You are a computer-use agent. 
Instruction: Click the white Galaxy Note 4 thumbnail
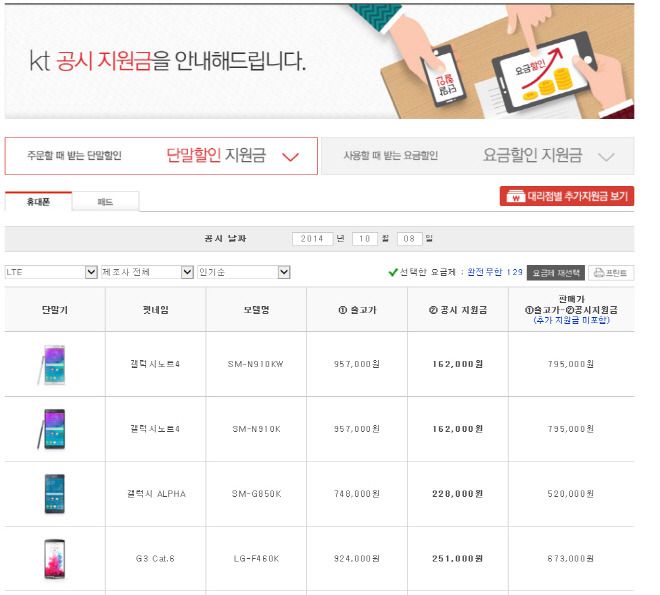53,364
